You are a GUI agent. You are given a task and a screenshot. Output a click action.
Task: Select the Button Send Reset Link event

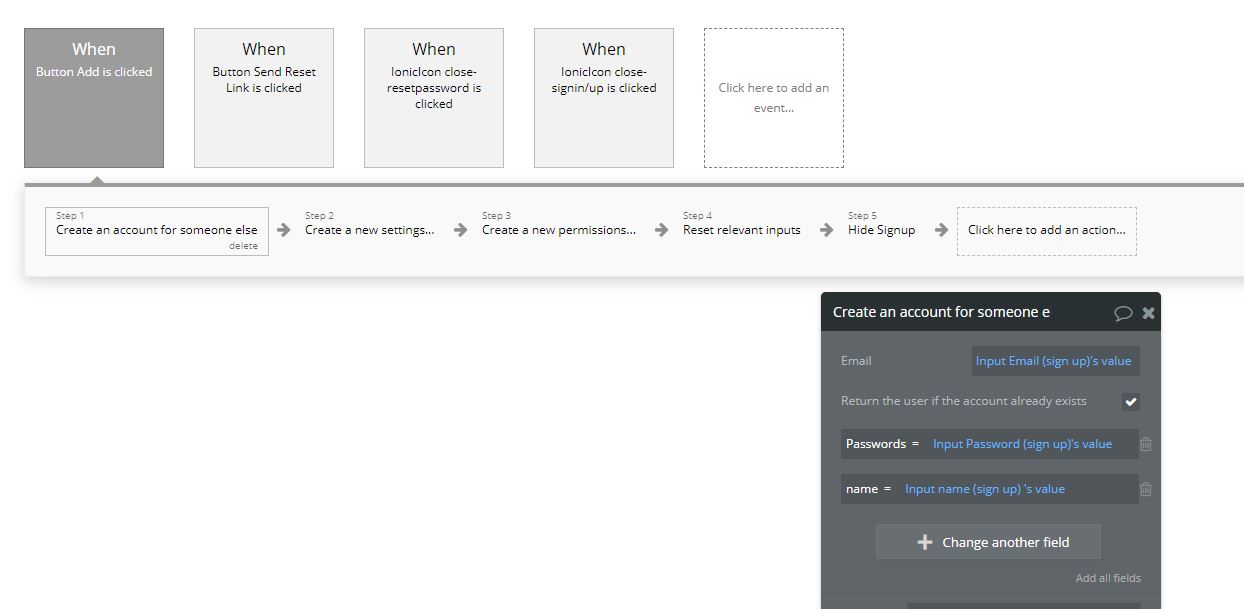click(x=264, y=98)
